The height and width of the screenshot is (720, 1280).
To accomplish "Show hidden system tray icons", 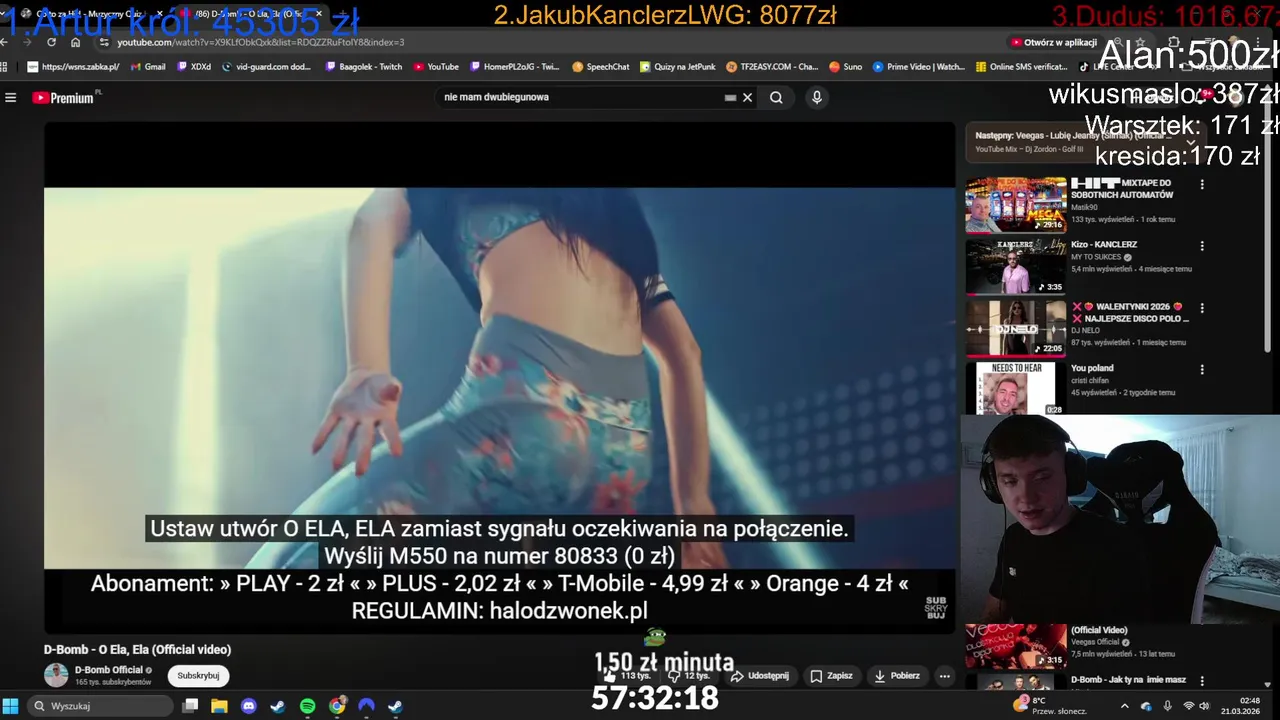I will (1124, 706).
